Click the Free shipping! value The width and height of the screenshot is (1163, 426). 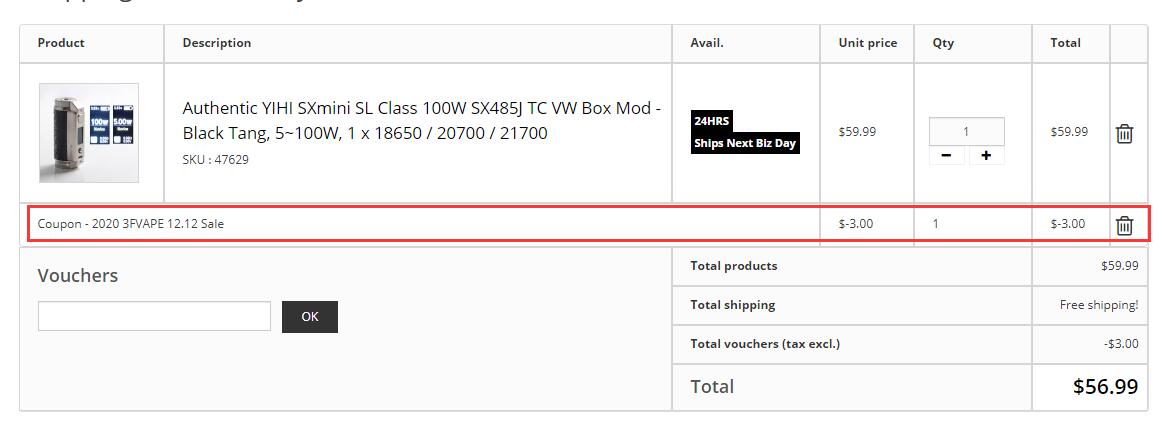pos(1098,305)
